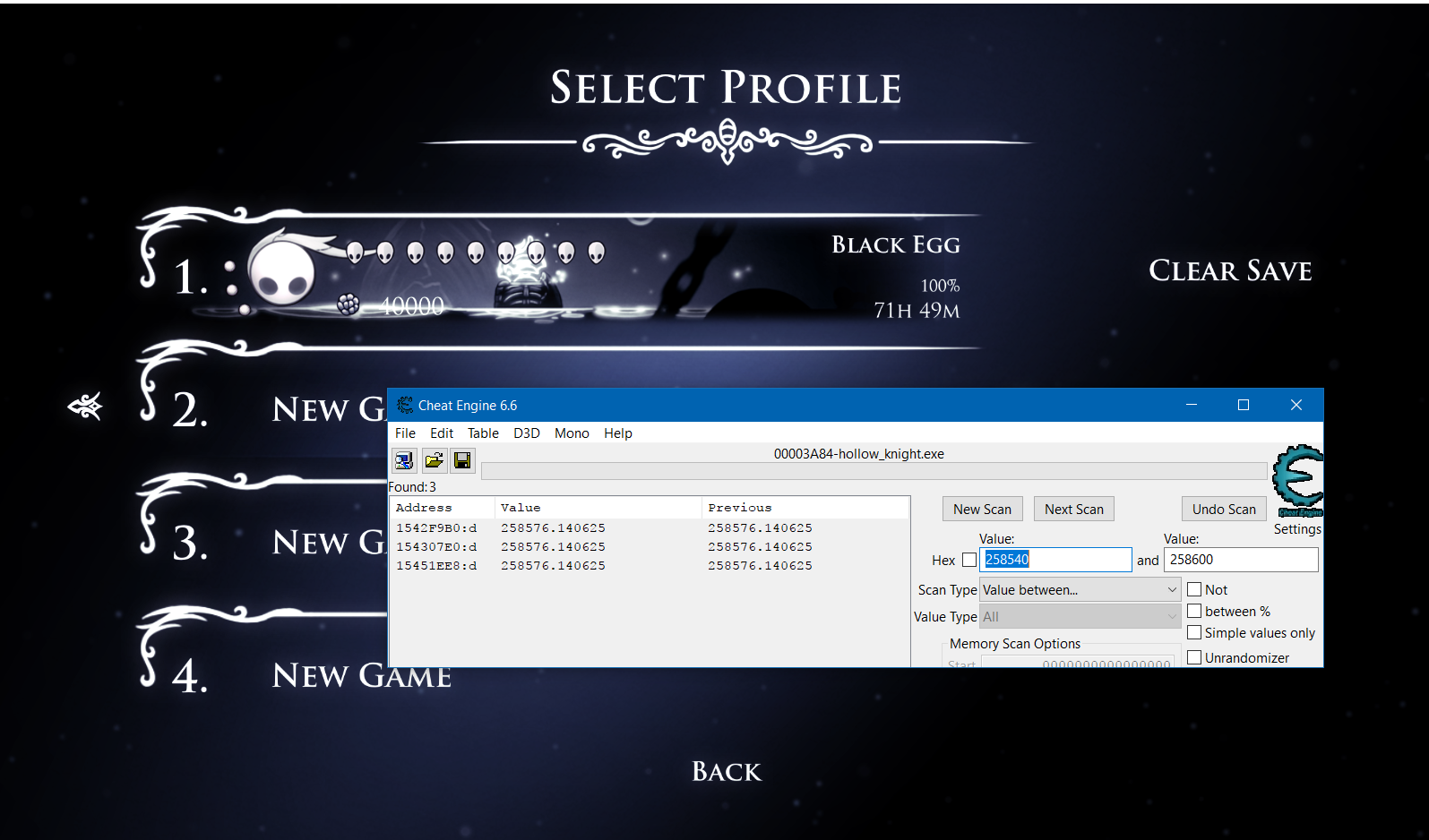This screenshot has width=1429, height=840.
Task: Sort results by the Previous column header
Action: pyautogui.click(x=805, y=508)
